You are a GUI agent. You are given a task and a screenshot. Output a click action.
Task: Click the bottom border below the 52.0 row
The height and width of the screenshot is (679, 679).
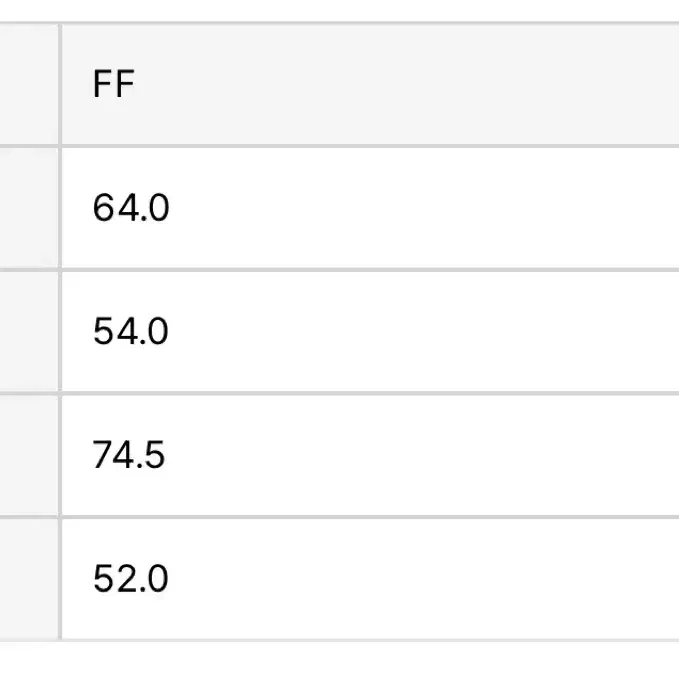click(x=340, y=640)
